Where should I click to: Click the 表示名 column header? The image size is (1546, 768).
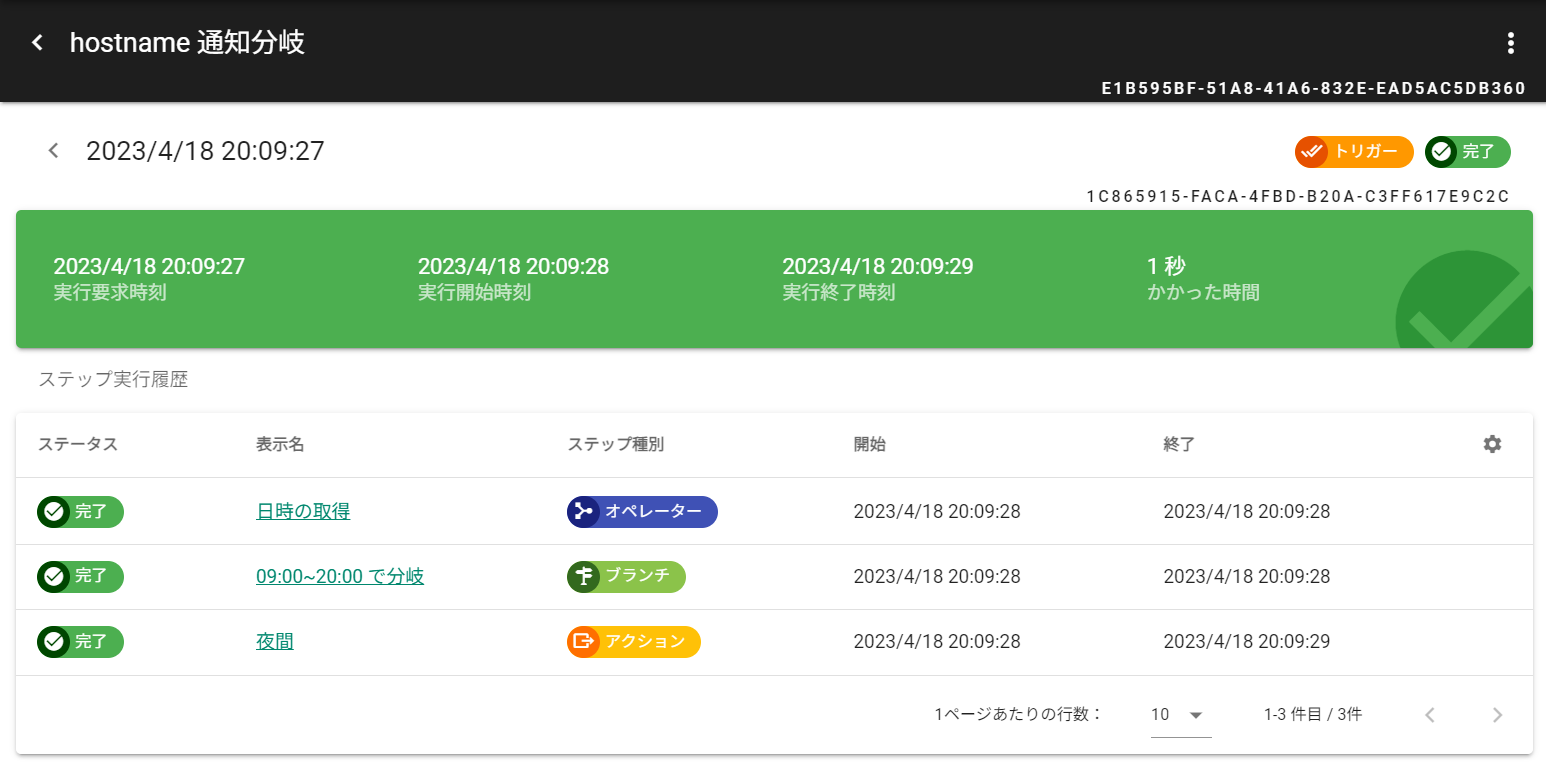click(x=280, y=444)
